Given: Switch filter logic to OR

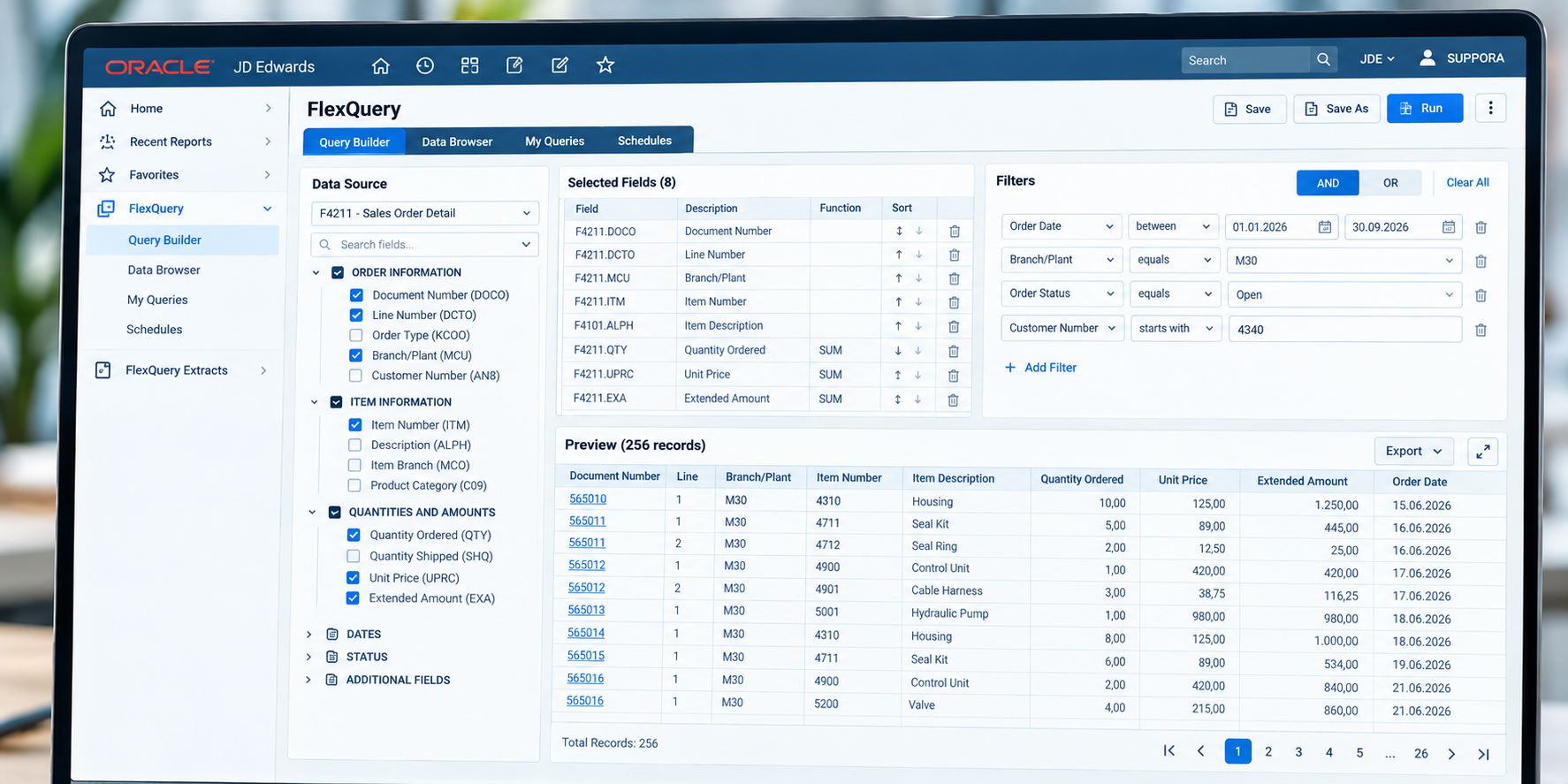Looking at the screenshot, I should (1390, 183).
